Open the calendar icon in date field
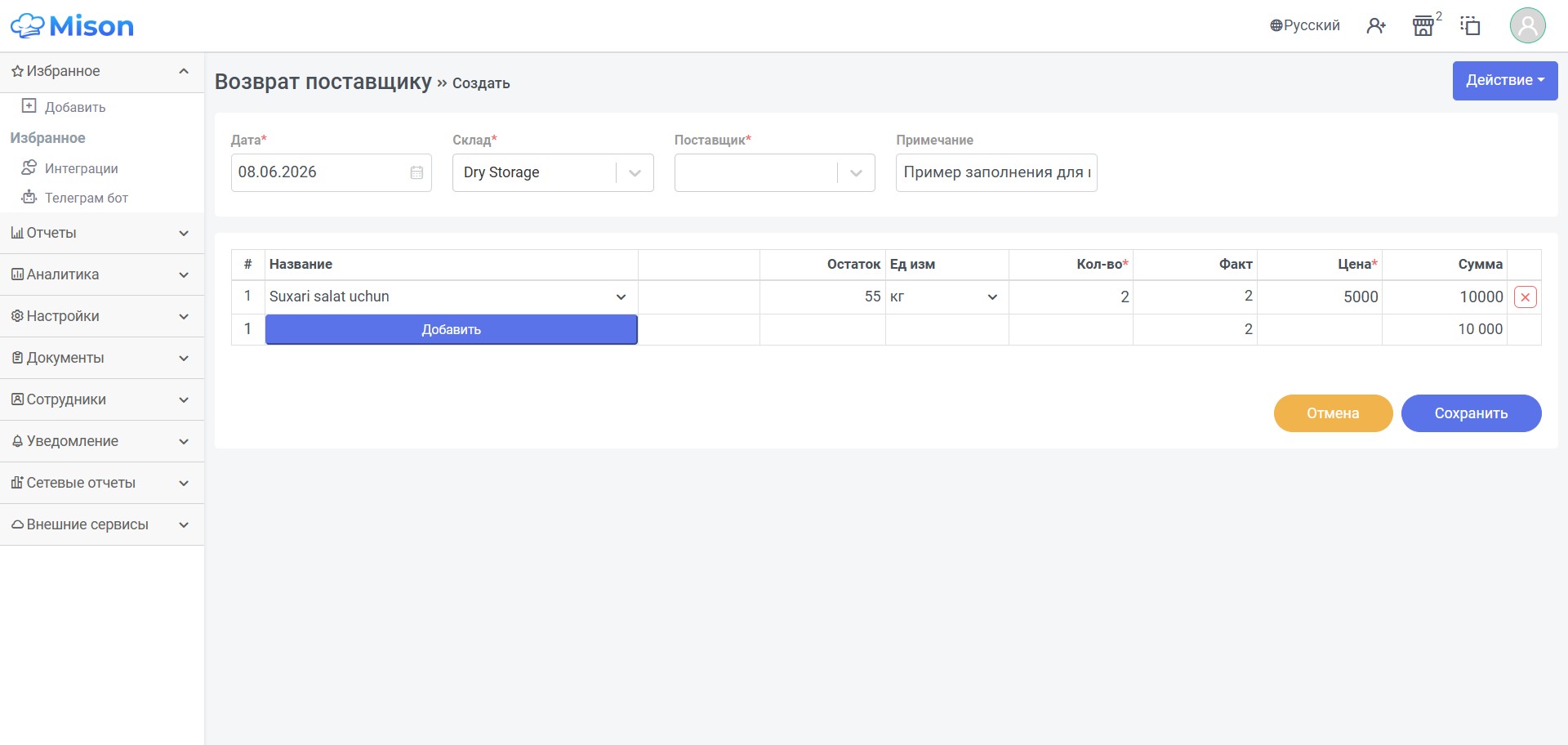This screenshot has width=1568, height=745. 416,172
